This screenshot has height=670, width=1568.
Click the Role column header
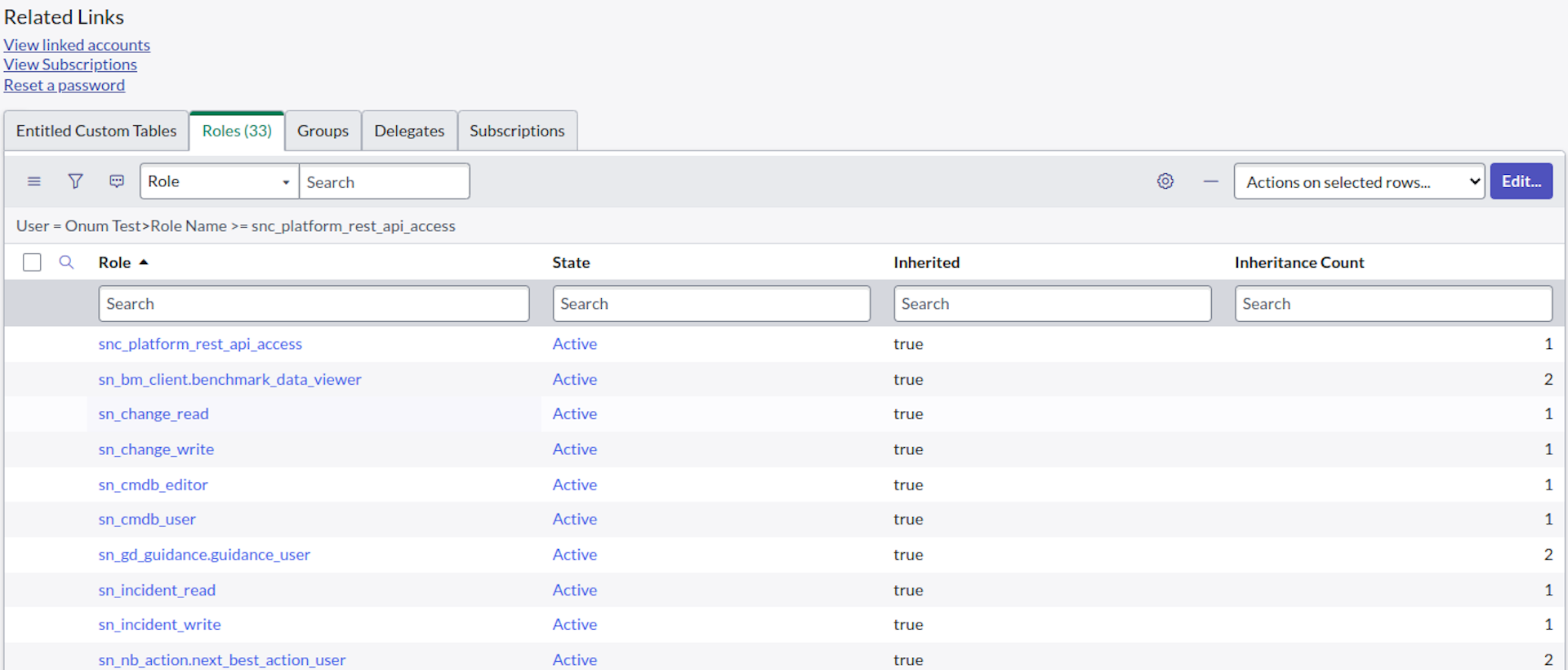(114, 262)
